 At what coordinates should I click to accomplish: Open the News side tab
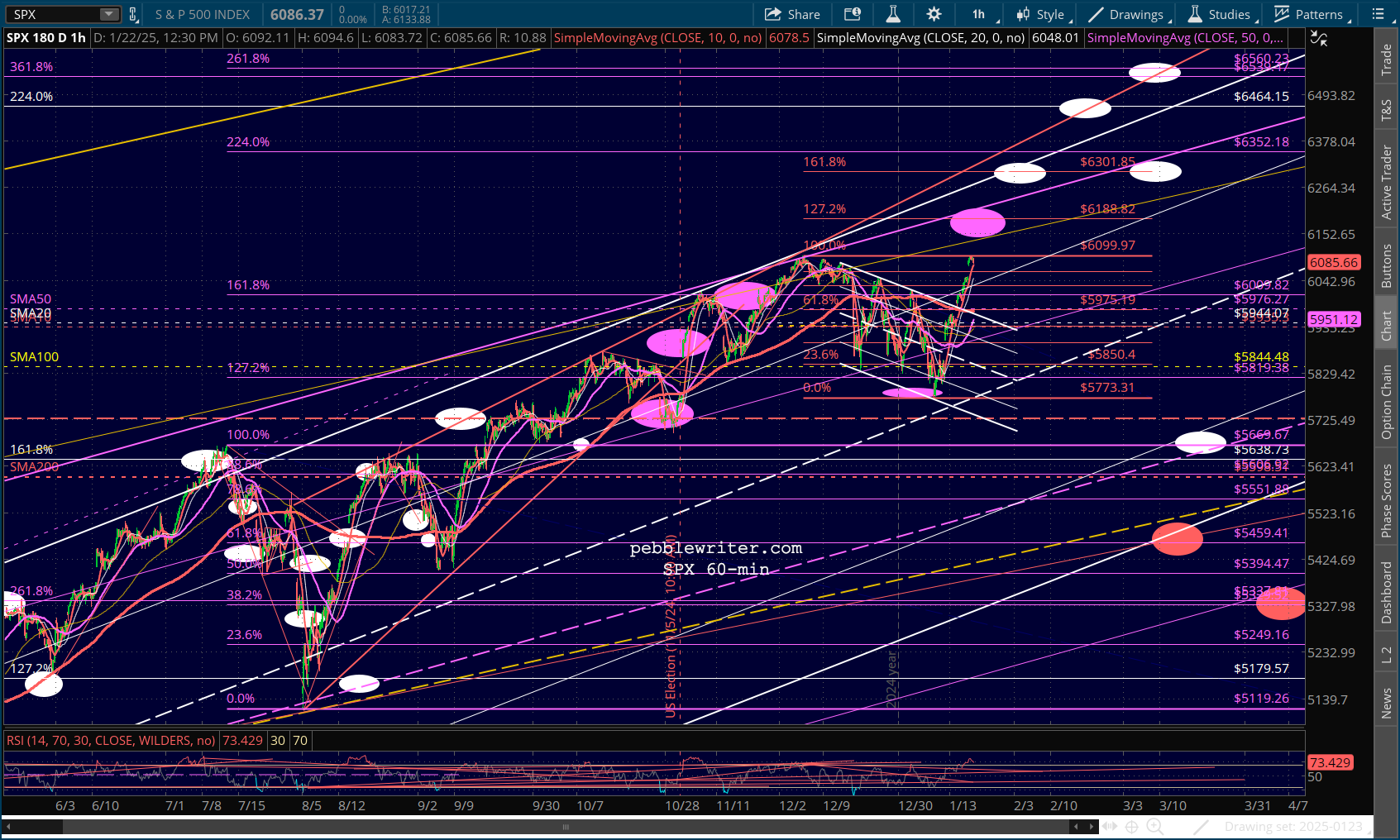coord(1387,704)
